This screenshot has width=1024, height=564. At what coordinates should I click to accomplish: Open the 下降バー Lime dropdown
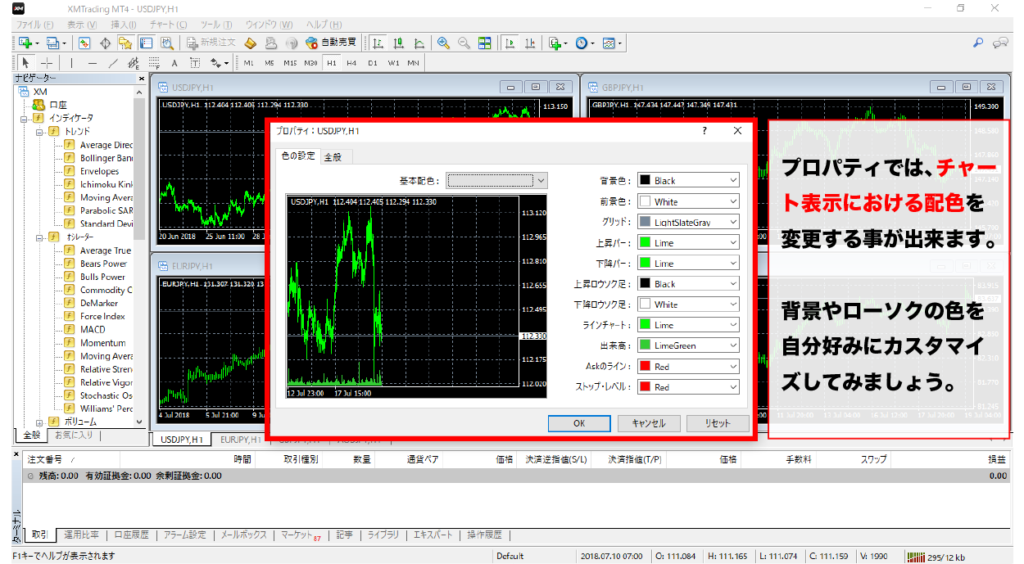[x=688, y=263]
